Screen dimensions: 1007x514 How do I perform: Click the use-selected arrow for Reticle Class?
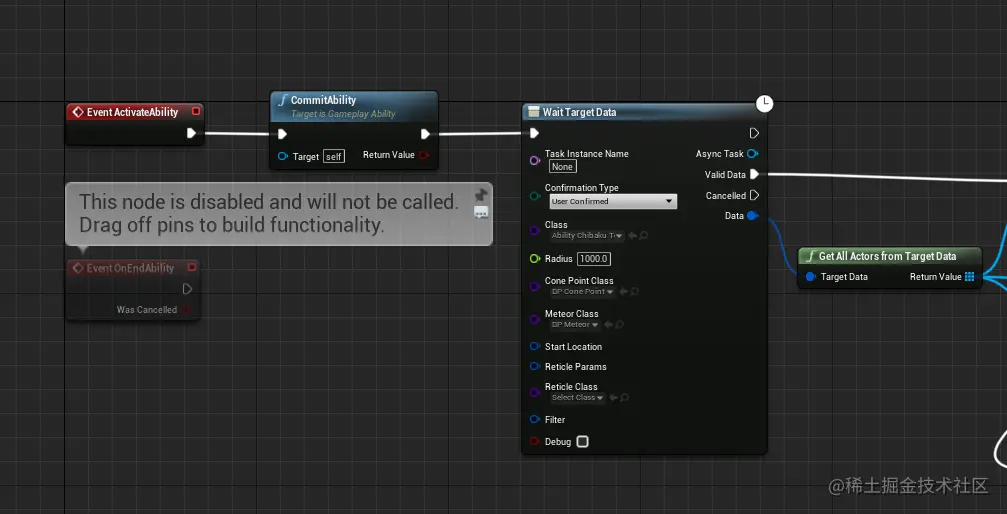[613, 398]
